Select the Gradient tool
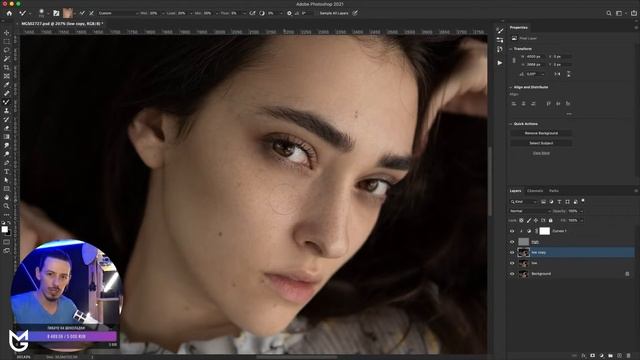This screenshot has width=640, height=360. click(x=7, y=136)
